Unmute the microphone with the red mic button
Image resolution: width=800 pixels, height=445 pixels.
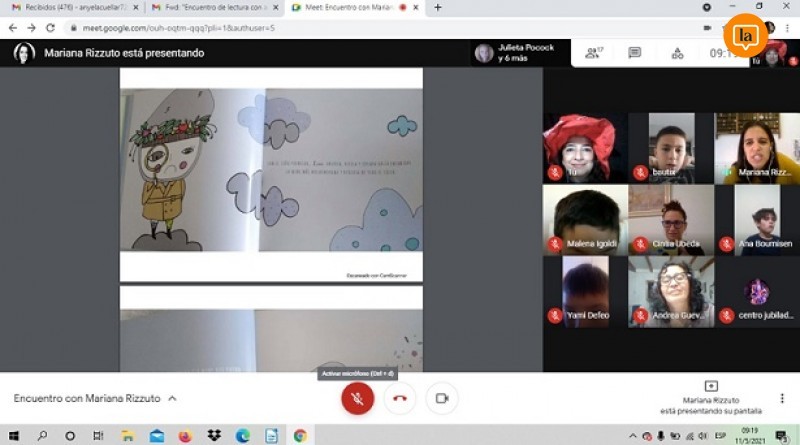coord(357,398)
